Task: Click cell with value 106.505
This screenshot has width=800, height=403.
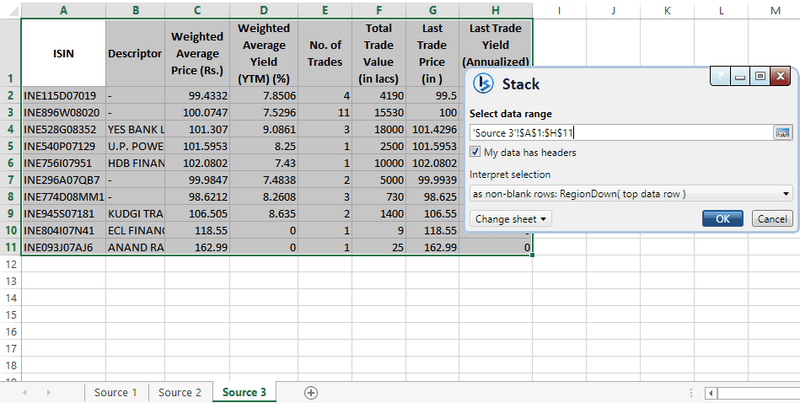Action: click(x=197, y=213)
